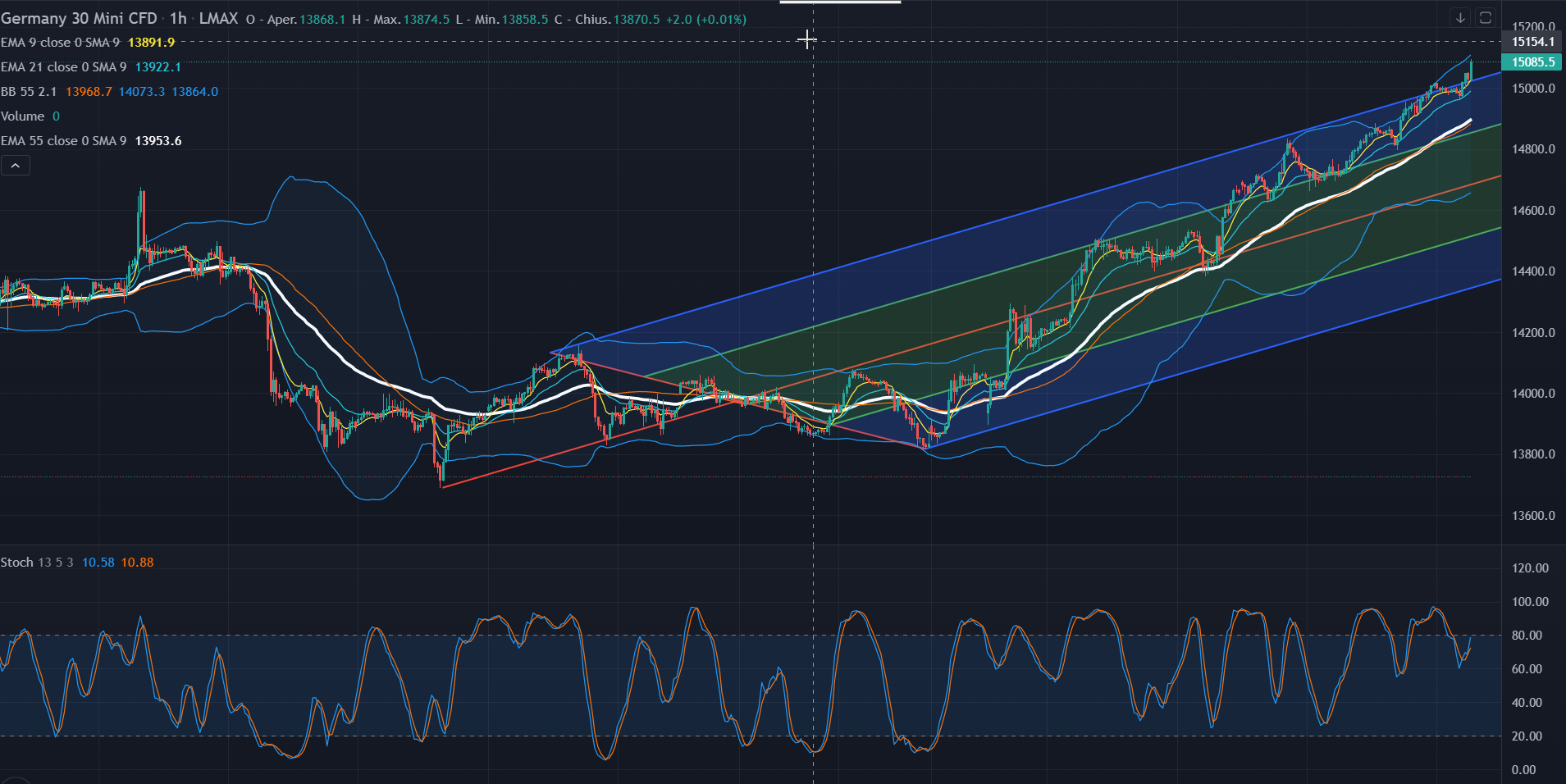Click the 60.00 level on the Stoch axis
1566x784 pixels.
pos(1527,669)
